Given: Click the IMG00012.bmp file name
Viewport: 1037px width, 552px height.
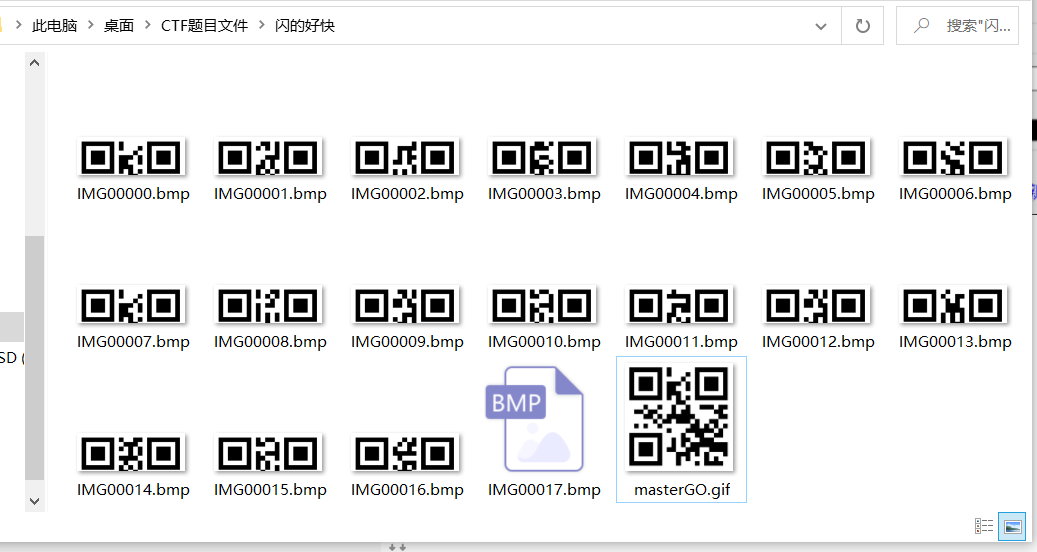Looking at the screenshot, I should 818,342.
